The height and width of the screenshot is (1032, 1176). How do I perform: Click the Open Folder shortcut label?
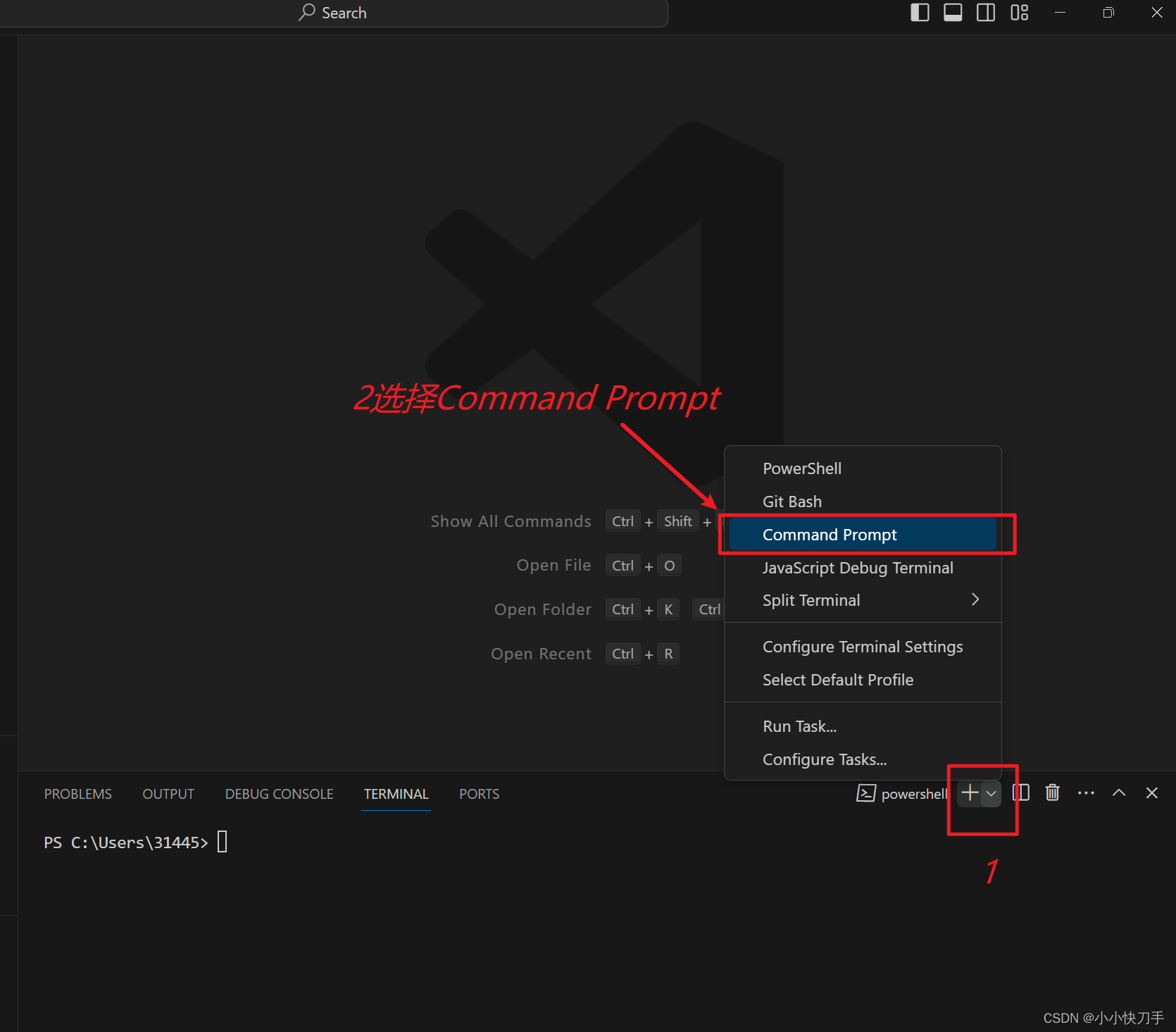click(x=542, y=609)
